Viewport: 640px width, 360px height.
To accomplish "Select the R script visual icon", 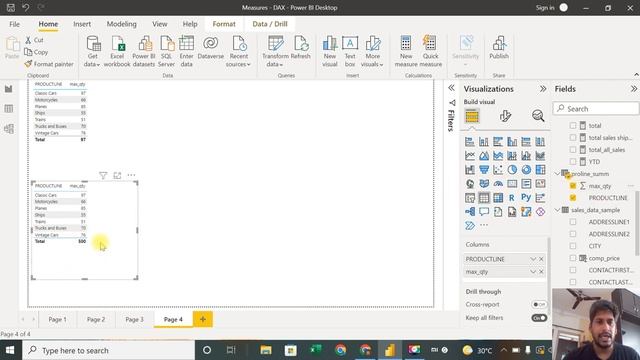I will [x=512, y=198].
